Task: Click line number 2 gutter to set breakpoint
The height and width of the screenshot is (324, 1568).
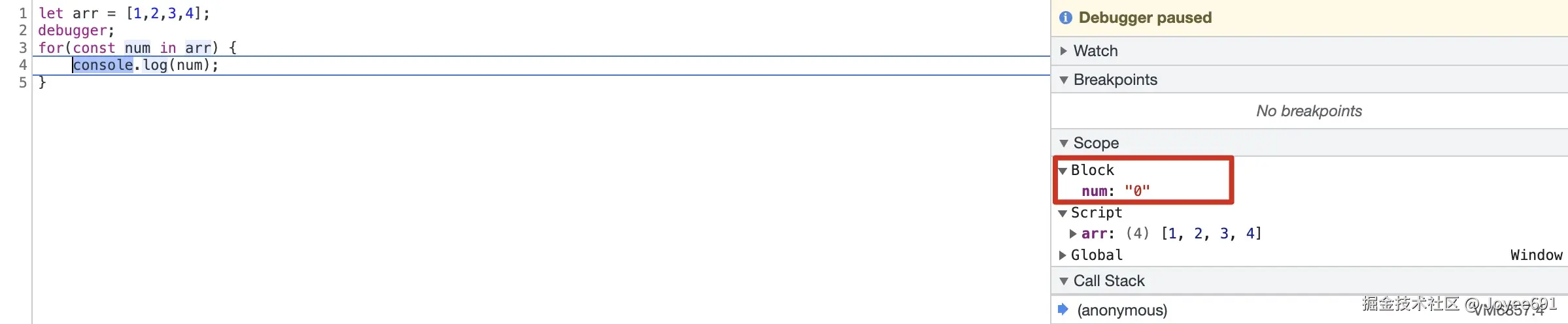Action: [x=23, y=30]
